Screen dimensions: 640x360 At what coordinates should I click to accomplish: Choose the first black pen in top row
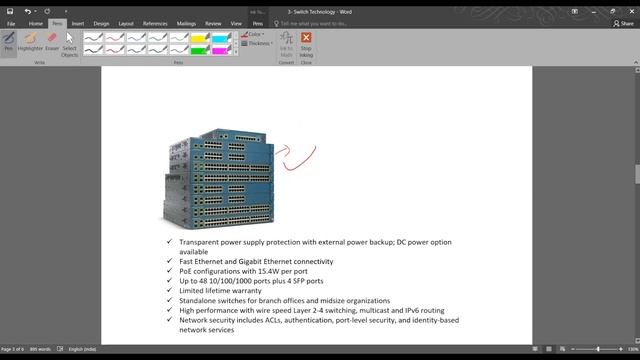pyautogui.click(x=93, y=38)
